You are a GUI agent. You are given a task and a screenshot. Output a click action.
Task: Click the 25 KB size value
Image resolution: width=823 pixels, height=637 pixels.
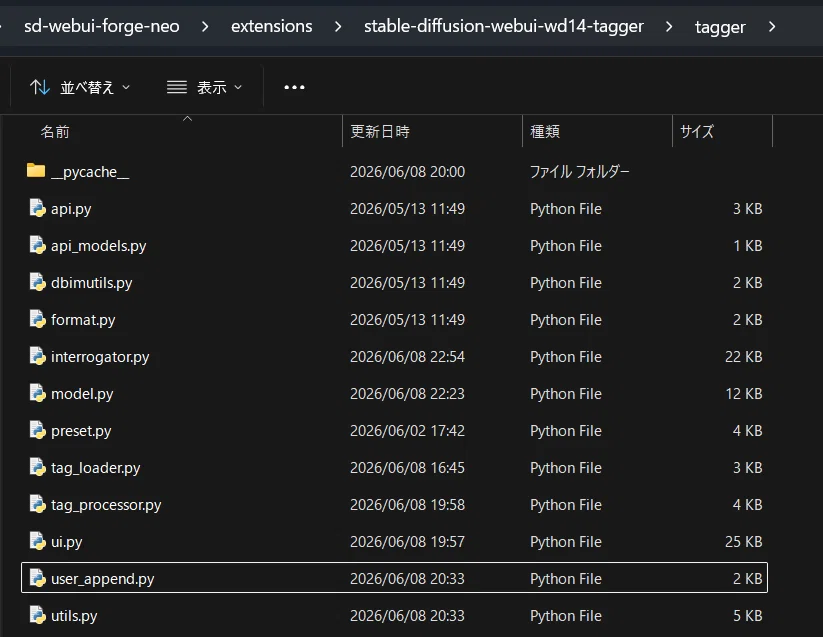point(744,542)
